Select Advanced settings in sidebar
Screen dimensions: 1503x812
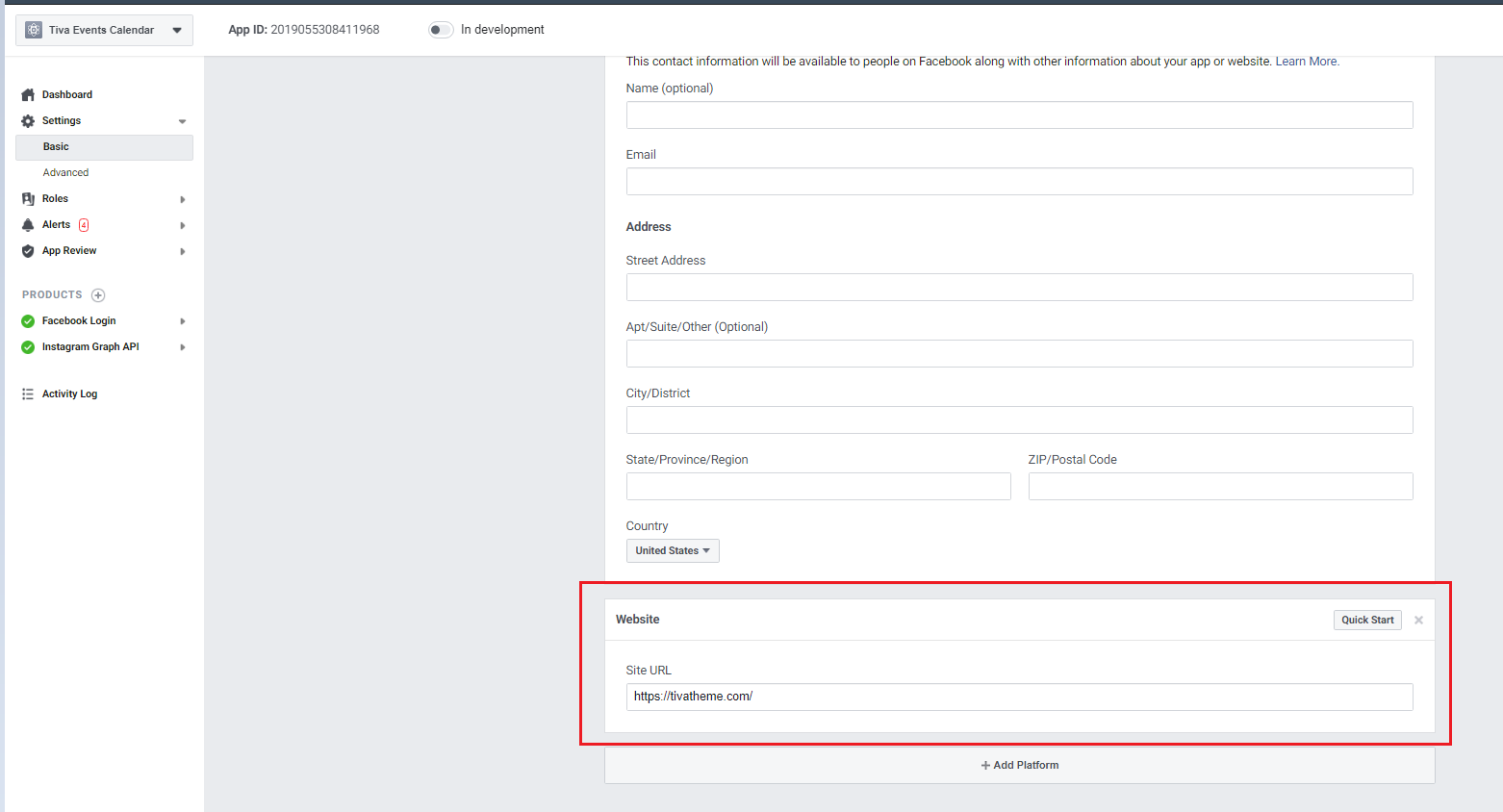tap(65, 173)
